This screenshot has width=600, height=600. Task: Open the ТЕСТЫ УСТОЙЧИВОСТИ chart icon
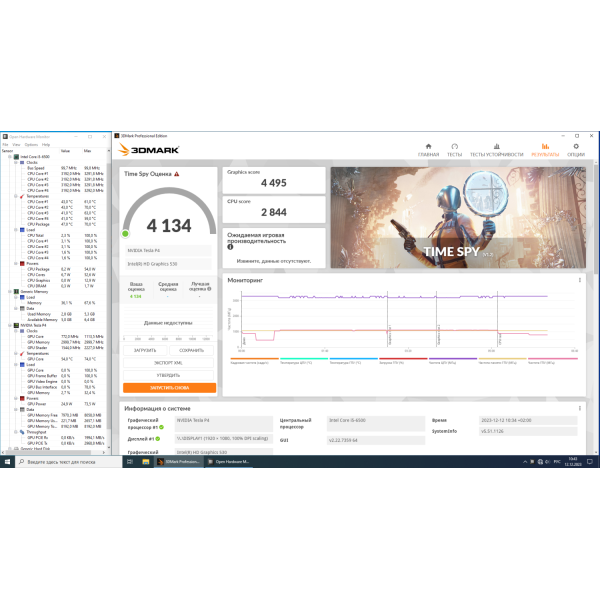coord(496,146)
